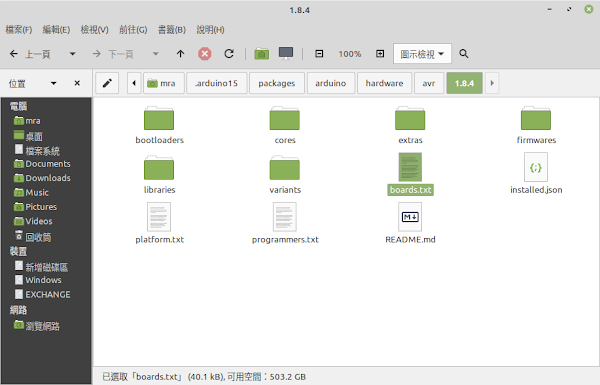This screenshot has width=600, height=385.
Task: Open Documents in the sidebar
Action: (42, 164)
